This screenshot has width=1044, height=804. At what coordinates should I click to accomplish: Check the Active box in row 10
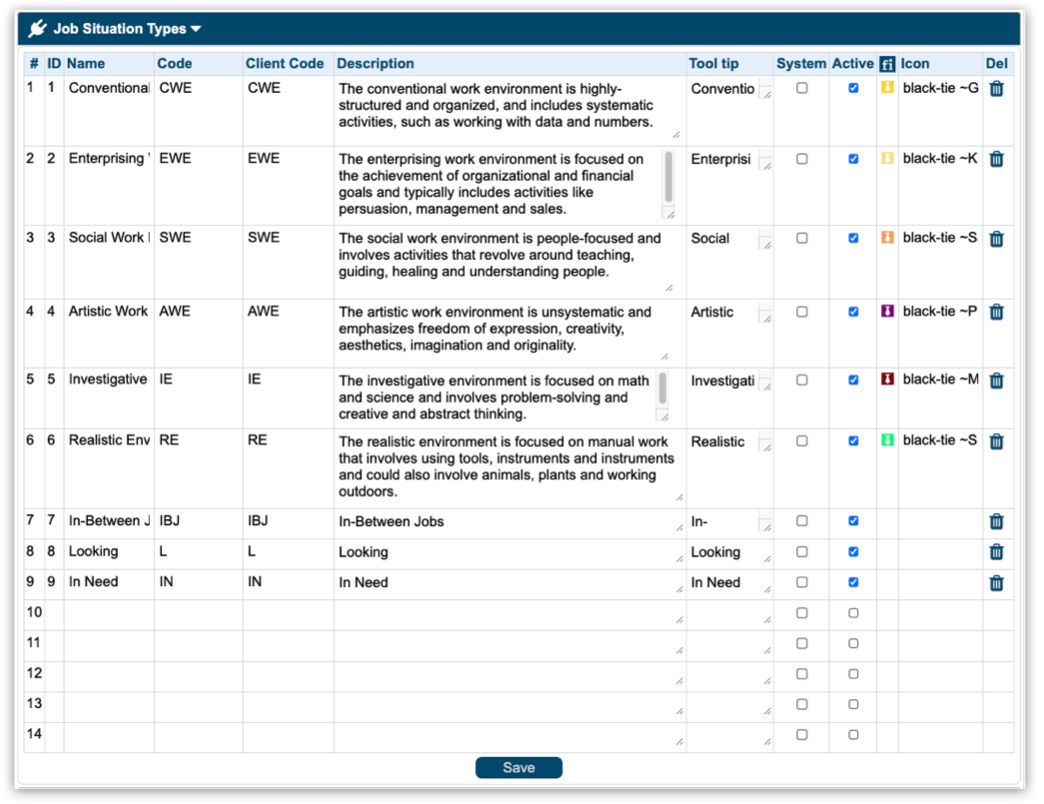(x=853, y=613)
